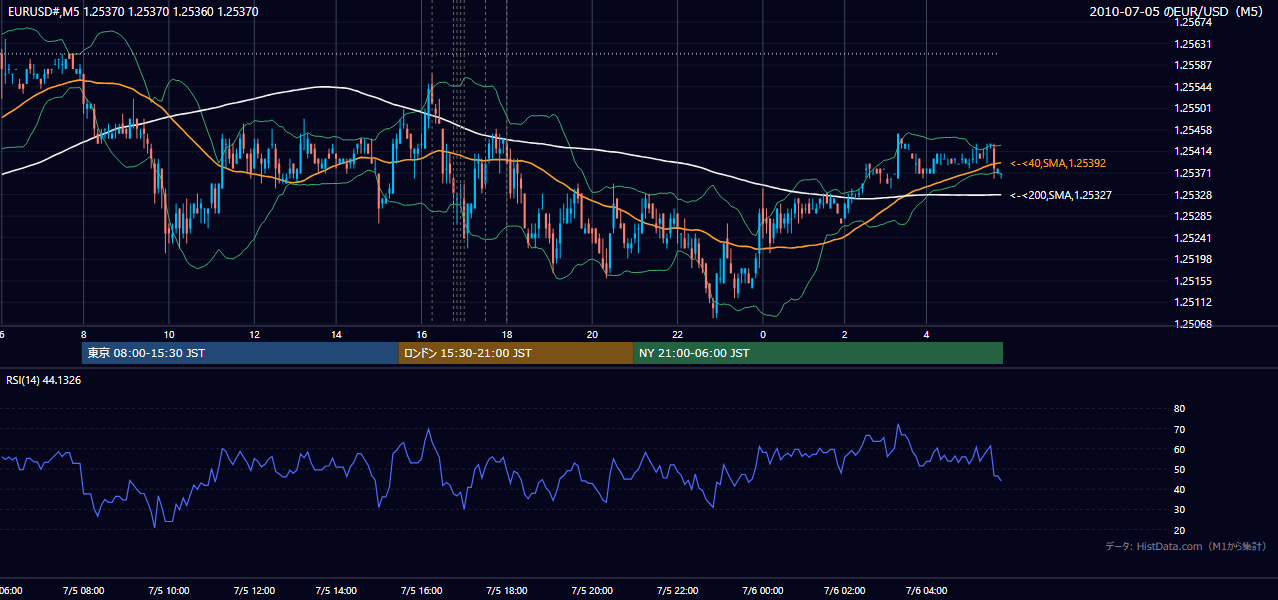Screen dimensions: 1278x600
Task: Click the bottom time label 7/5 16:00
Action: 421,590
